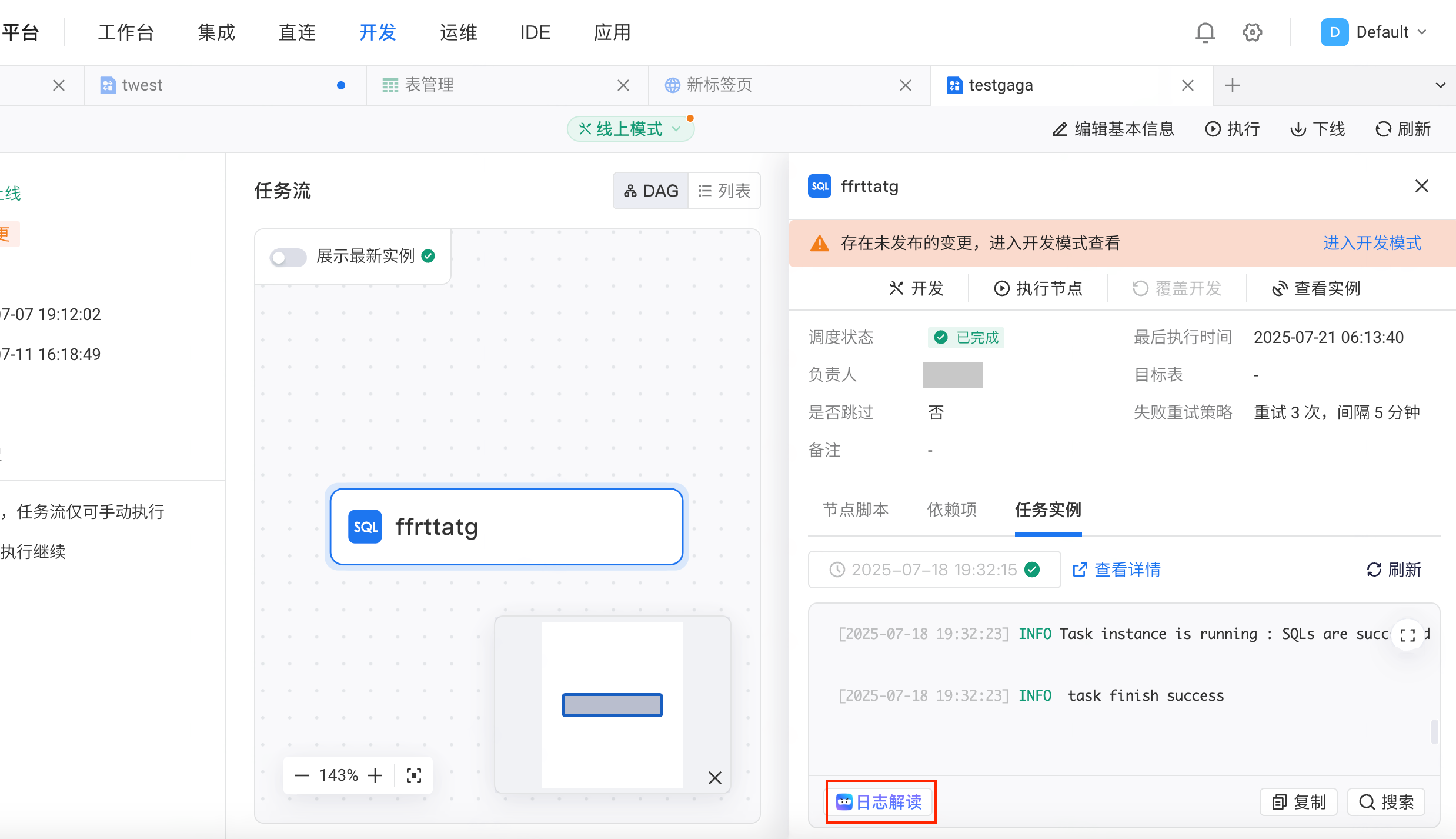Expand log to fullscreen
1456x839 pixels.
pyautogui.click(x=1408, y=635)
